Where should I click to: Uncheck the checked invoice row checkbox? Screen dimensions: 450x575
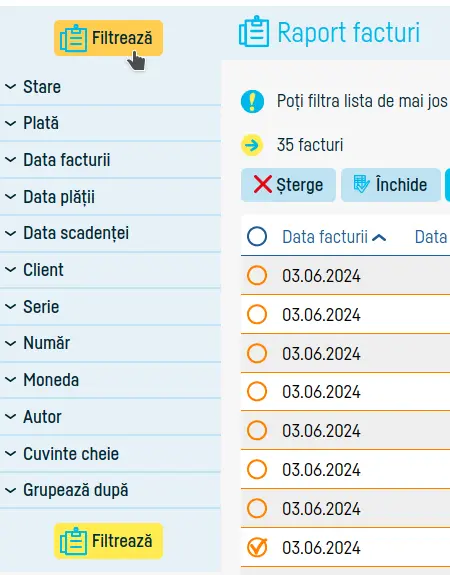pyautogui.click(x=257, y=547)
